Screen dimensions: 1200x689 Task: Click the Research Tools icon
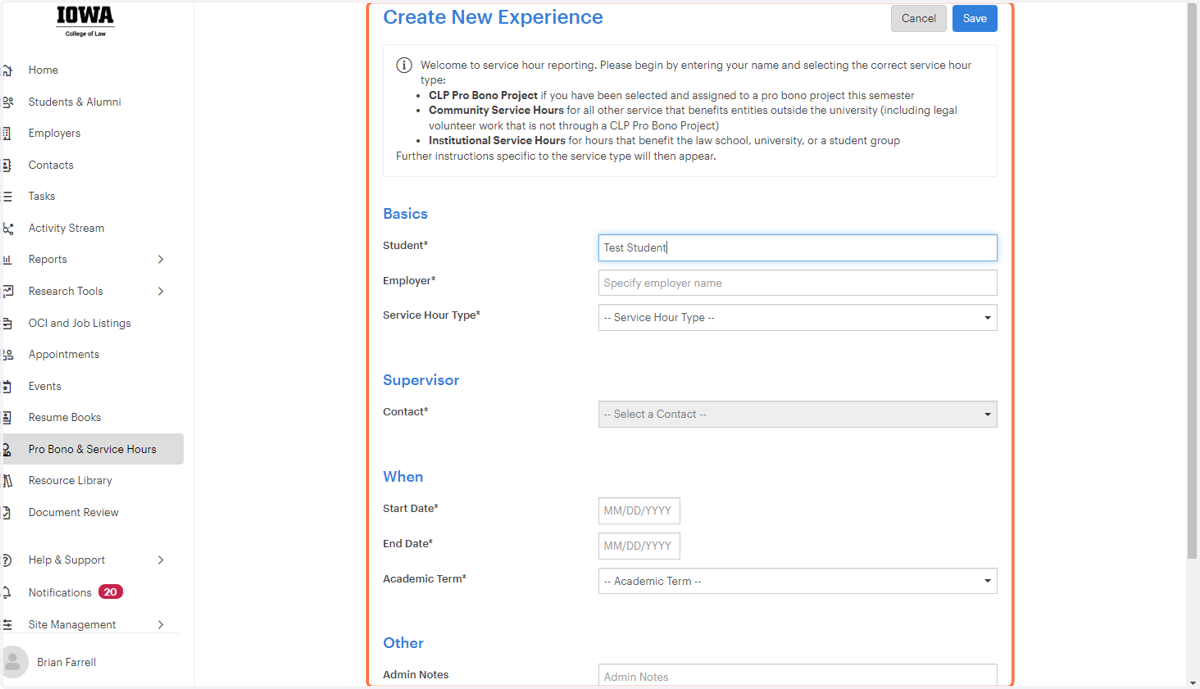tap(7, 291)
